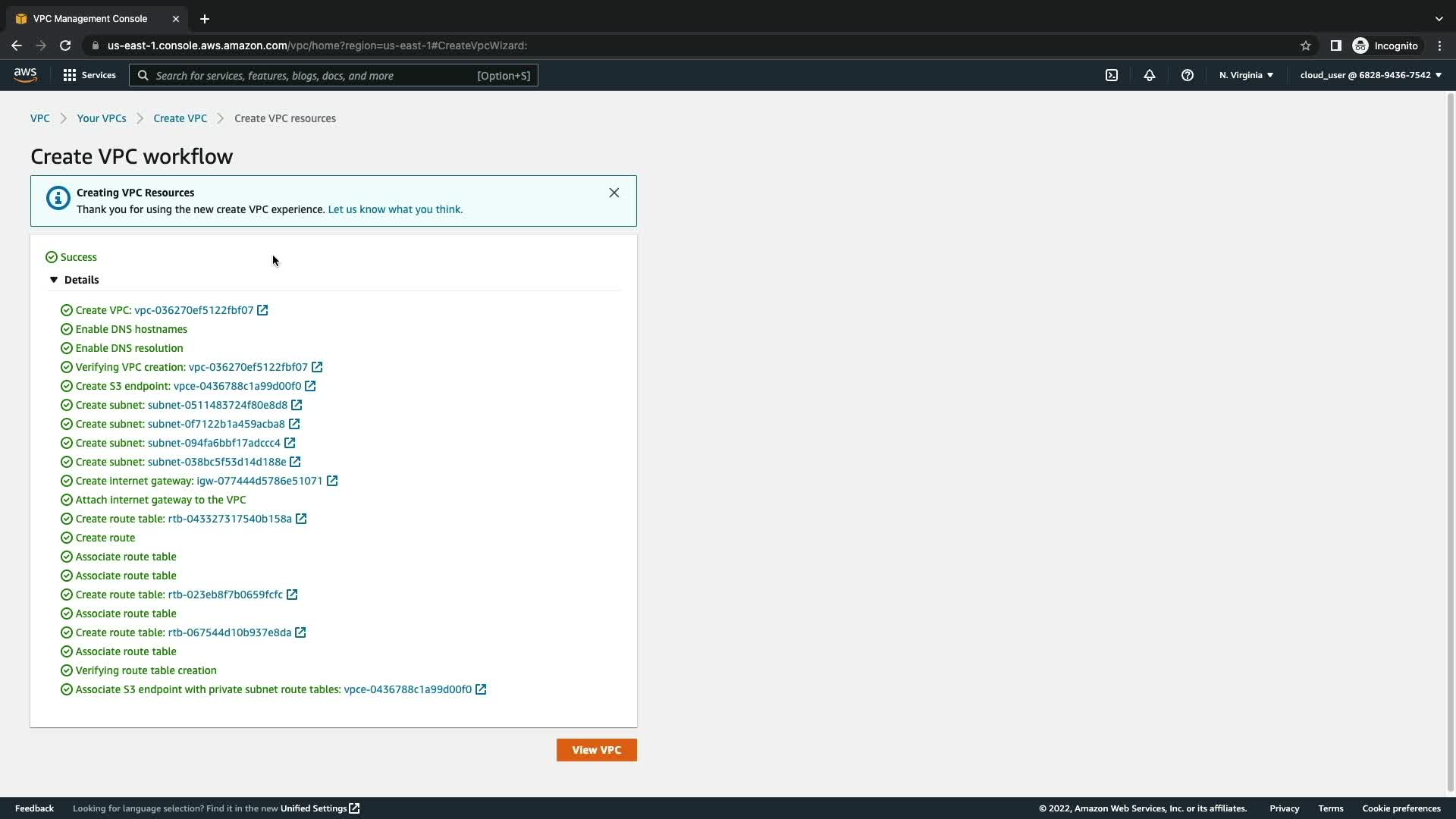Dismiss the Creating VPC Resources banner
This screenshot has height=819, width=1456.
click(614, 193)
